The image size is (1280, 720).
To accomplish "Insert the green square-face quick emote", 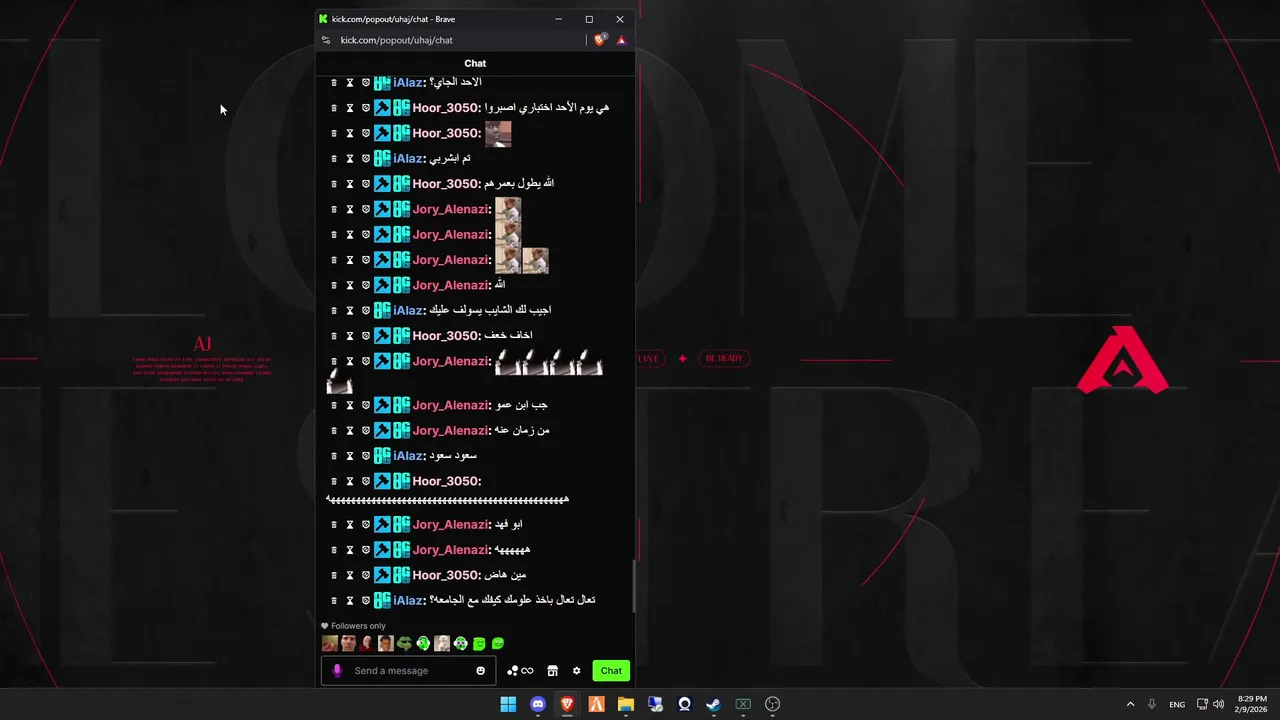I will click(x=479, y=644).
